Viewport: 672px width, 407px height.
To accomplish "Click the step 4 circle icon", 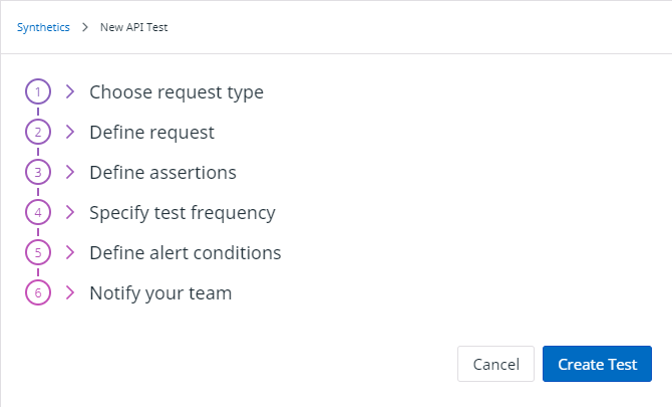I will [x=38, y=212].
